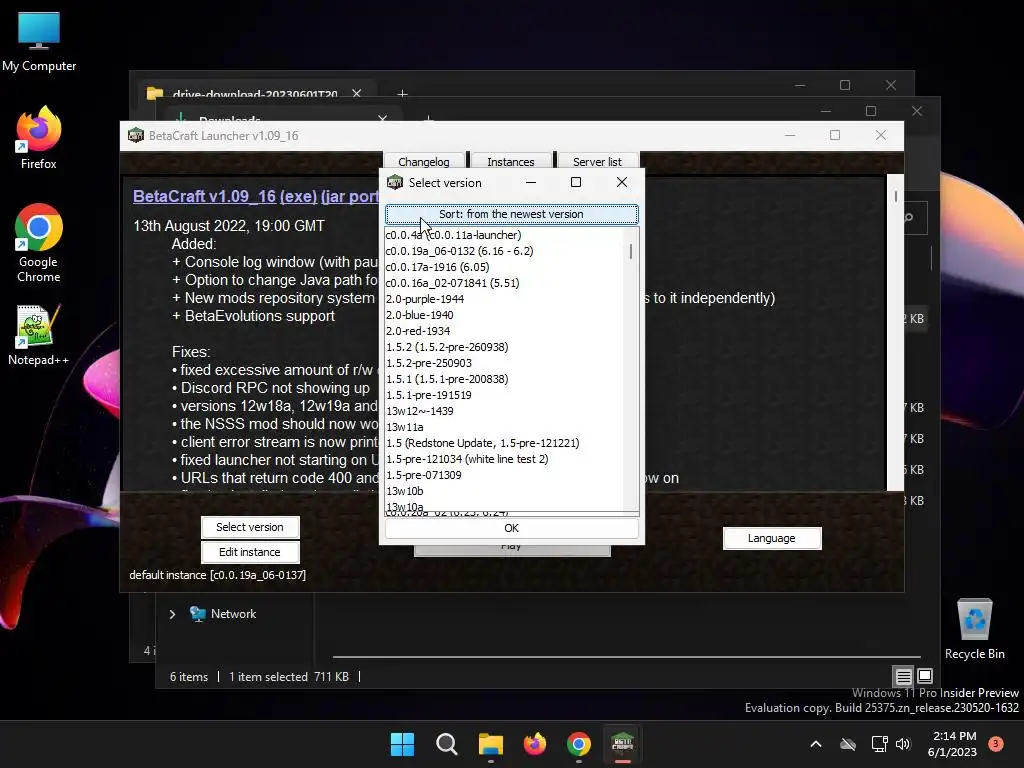Add new tab in rear Explorer window
The height and width of the screenshot is (768, 1024).
(x=402, y=94)
